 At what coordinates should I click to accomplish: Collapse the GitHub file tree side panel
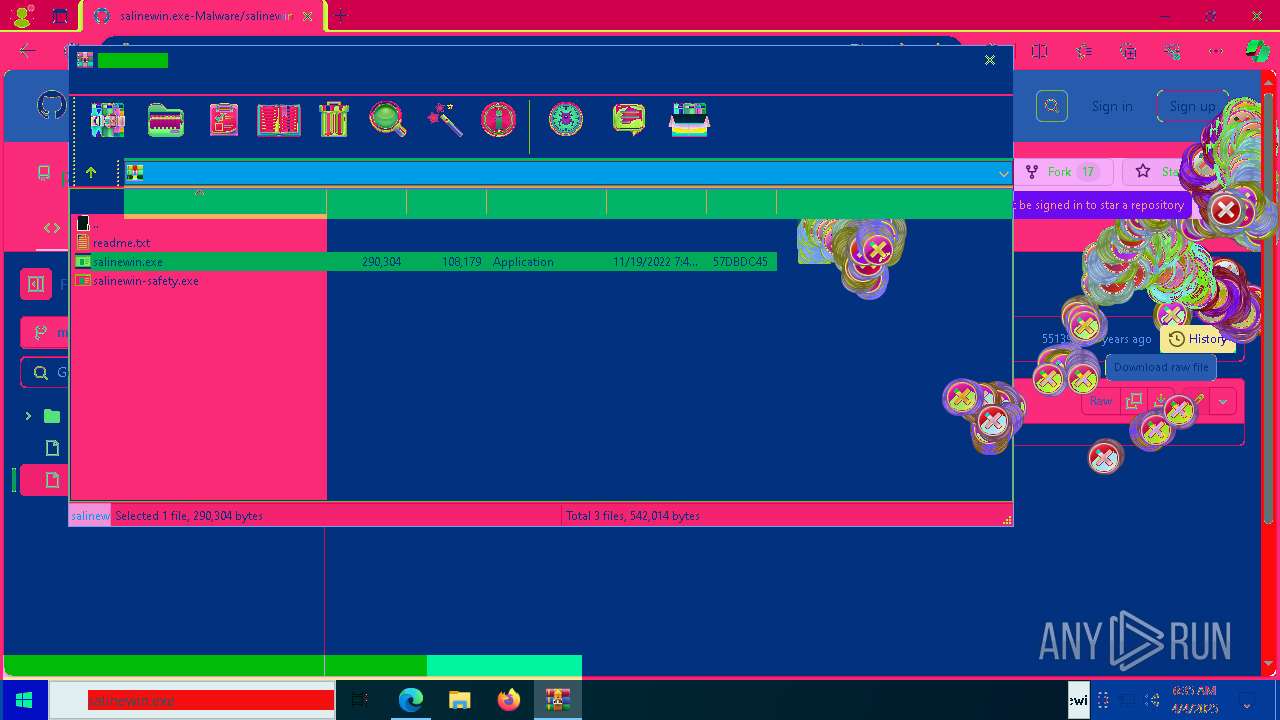click(x=36, y=284)
